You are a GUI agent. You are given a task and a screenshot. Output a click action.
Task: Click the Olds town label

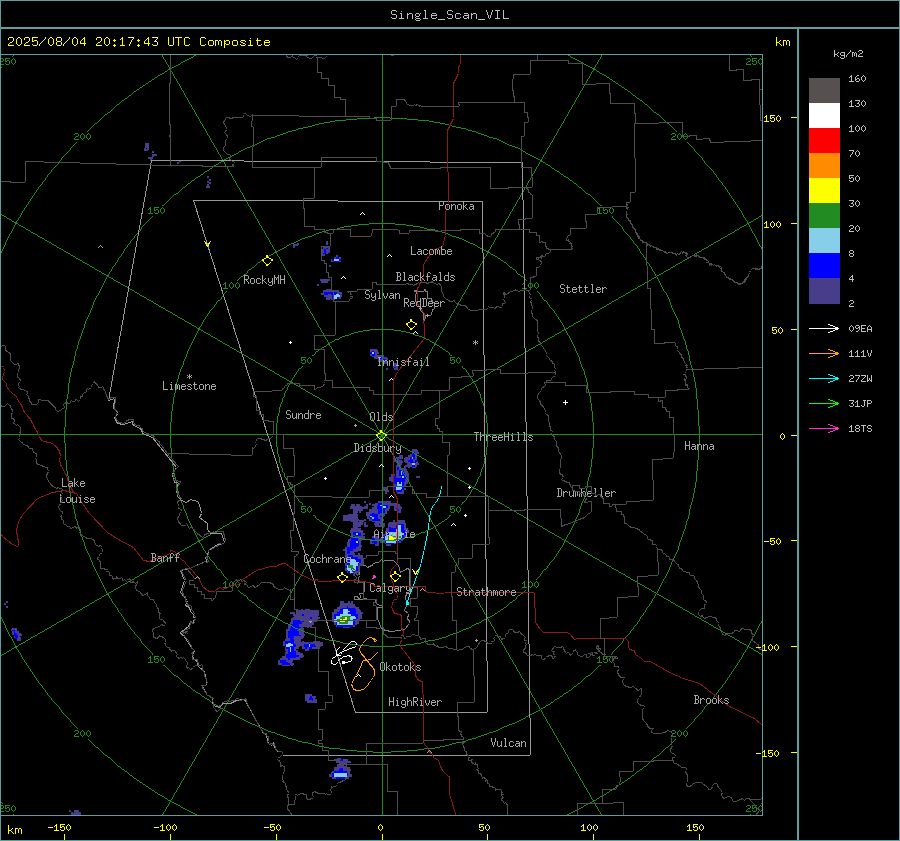click(x=381, y=417)
